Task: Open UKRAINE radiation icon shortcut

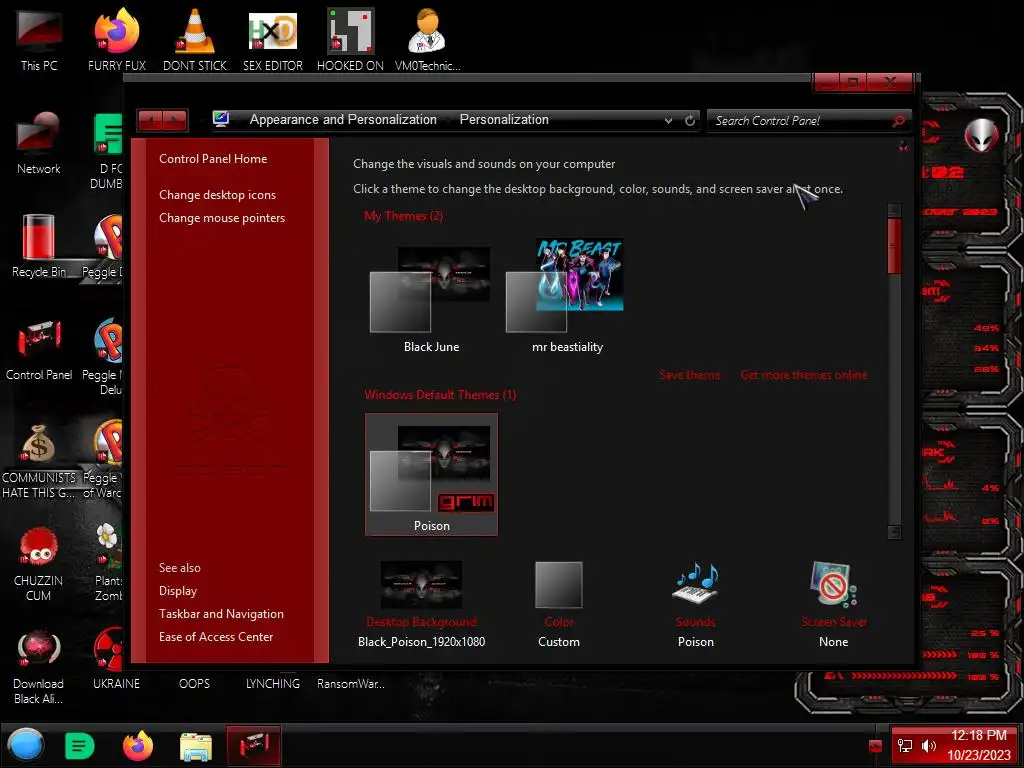Action: pyautogui.click(x=116, y=660)
